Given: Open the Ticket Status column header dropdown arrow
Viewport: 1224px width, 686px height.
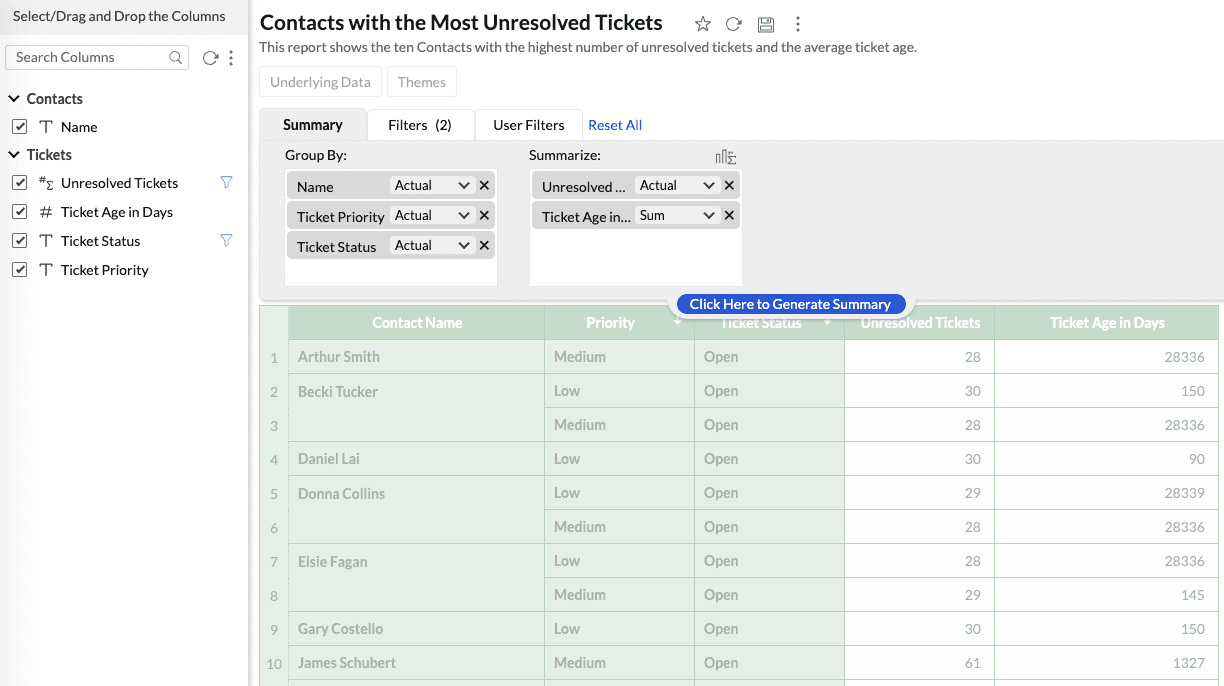Looking at the screenshot, I should (x=827, y=322).
